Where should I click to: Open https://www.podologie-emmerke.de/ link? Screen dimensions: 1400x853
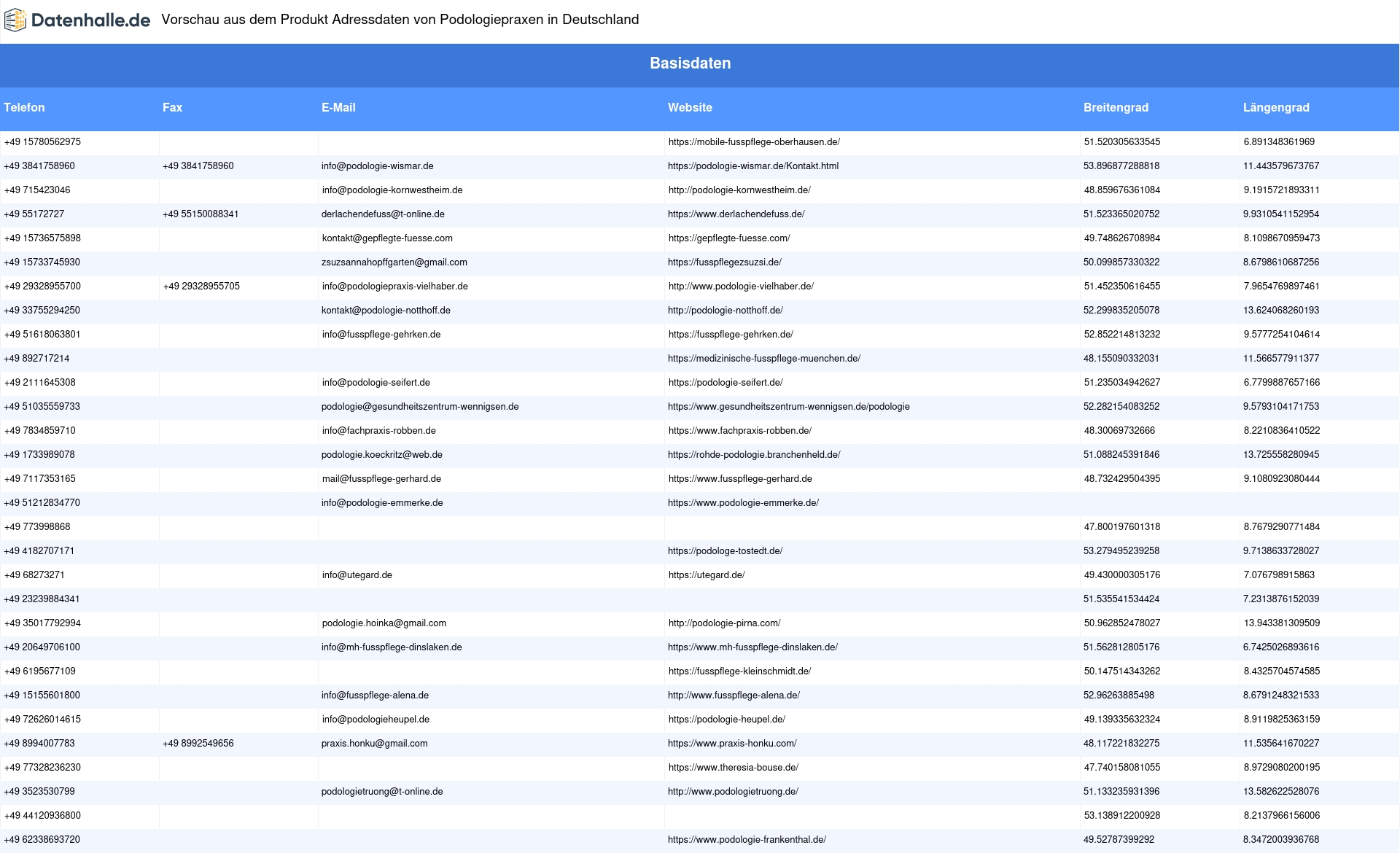coord(743,503)
